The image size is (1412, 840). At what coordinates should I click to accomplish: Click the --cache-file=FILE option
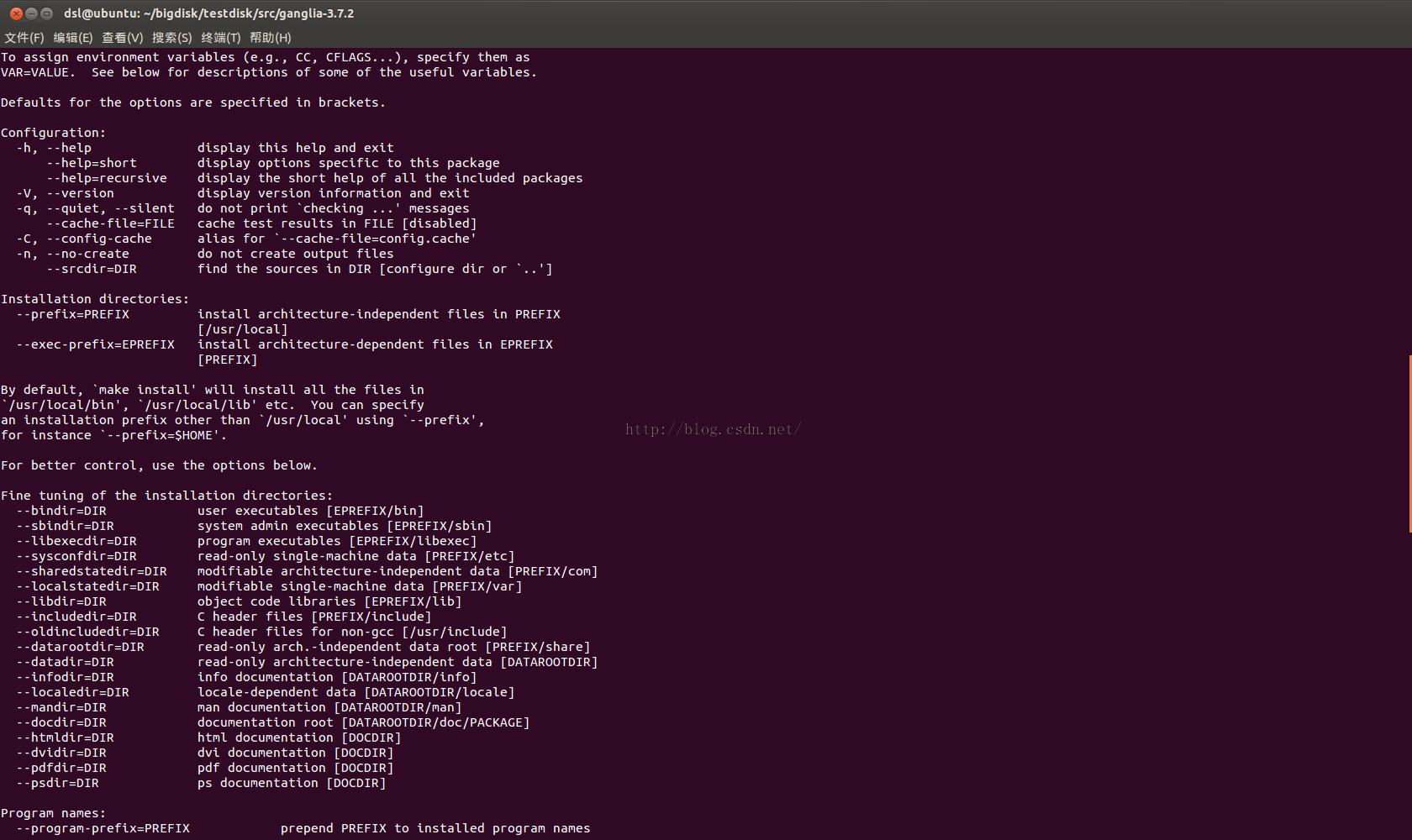pyautogui.click(x=110, y=223)
